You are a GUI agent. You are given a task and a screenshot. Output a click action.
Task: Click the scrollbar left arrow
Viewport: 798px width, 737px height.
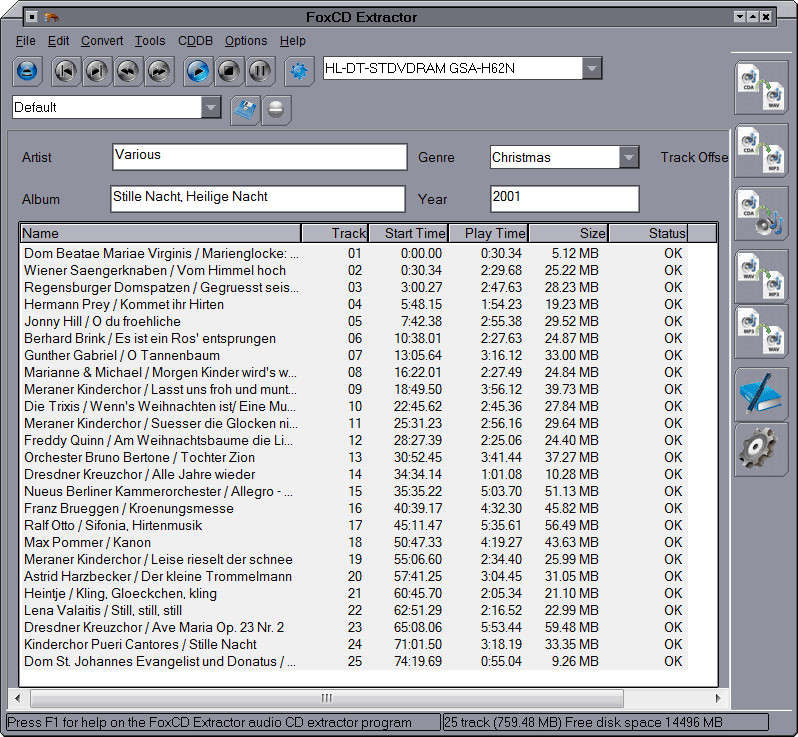pyautogui.click(x=18, y=698)
